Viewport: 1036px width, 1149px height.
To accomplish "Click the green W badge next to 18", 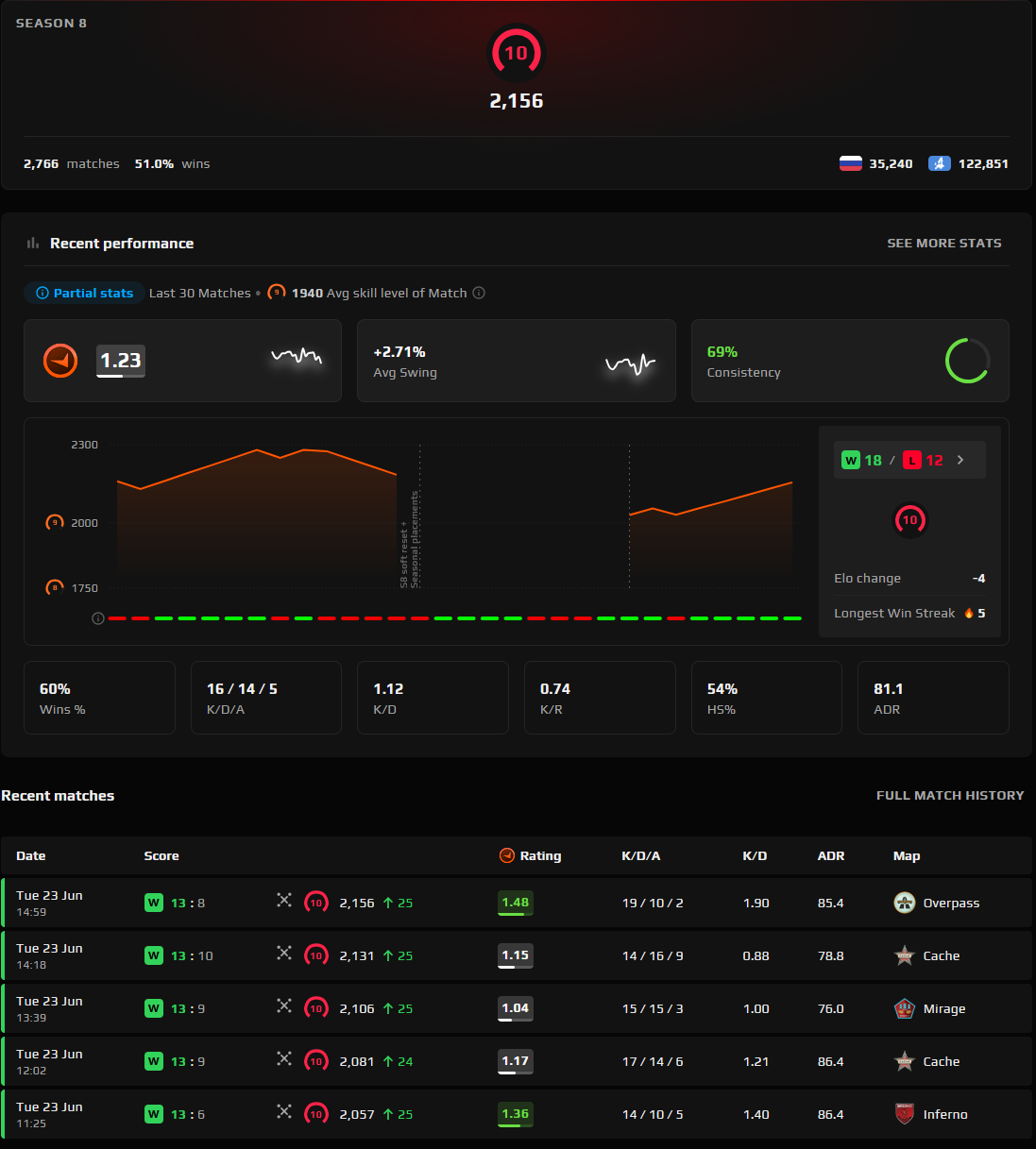I will [x=851, y=460].
